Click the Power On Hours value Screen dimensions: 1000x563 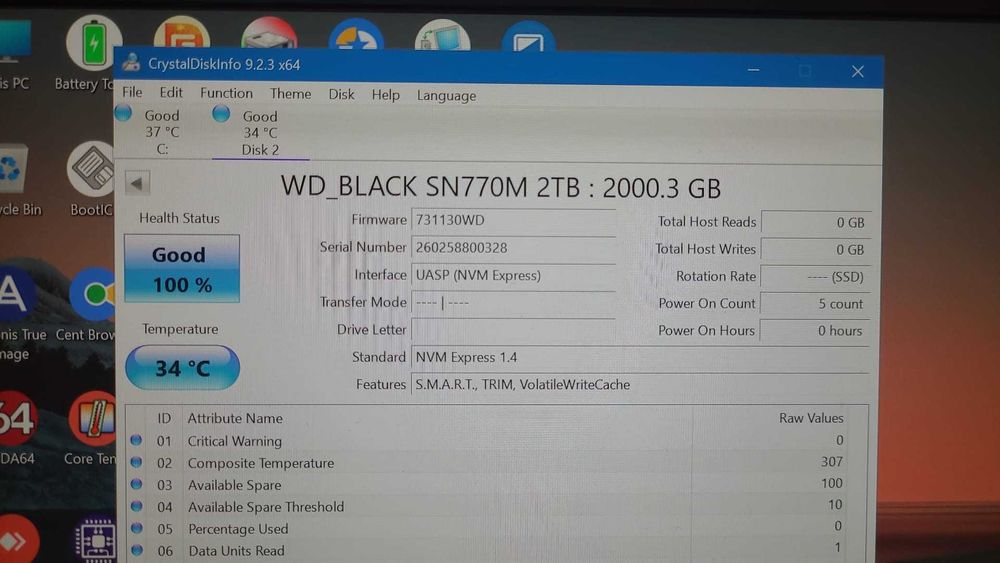[x=815, y=331]
